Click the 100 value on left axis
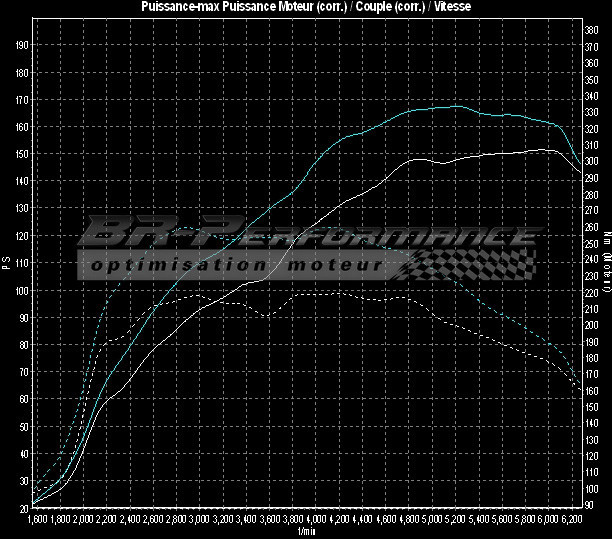 pos(23,290)
